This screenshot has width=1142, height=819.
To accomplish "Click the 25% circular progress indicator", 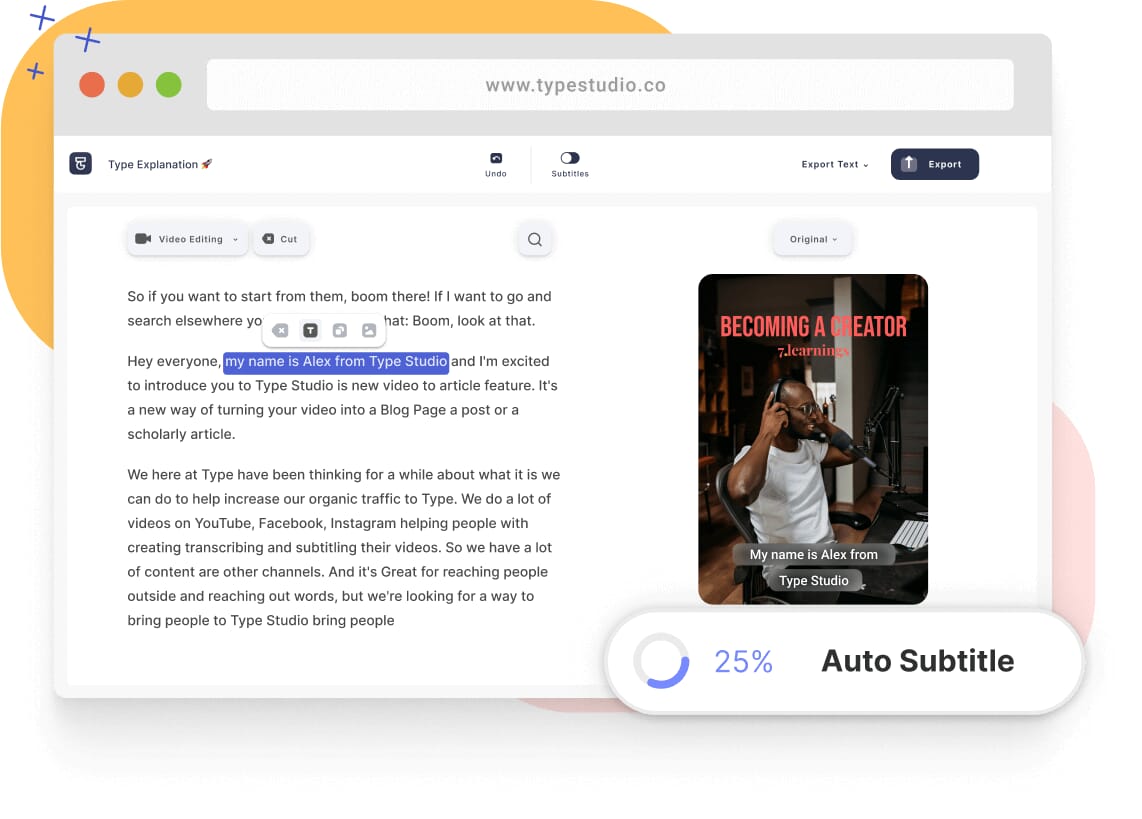I will [x=661, y=661].
